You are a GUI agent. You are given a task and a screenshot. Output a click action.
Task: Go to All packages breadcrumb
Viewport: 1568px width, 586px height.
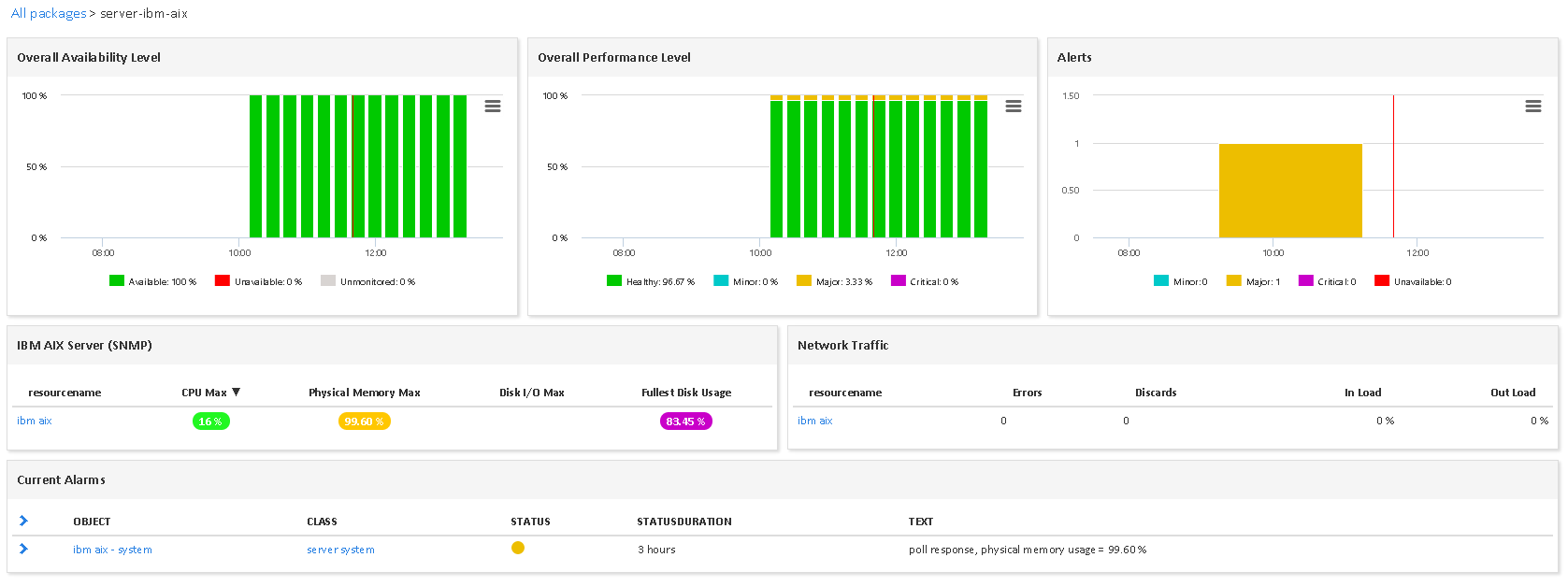(x=48, y=14)
